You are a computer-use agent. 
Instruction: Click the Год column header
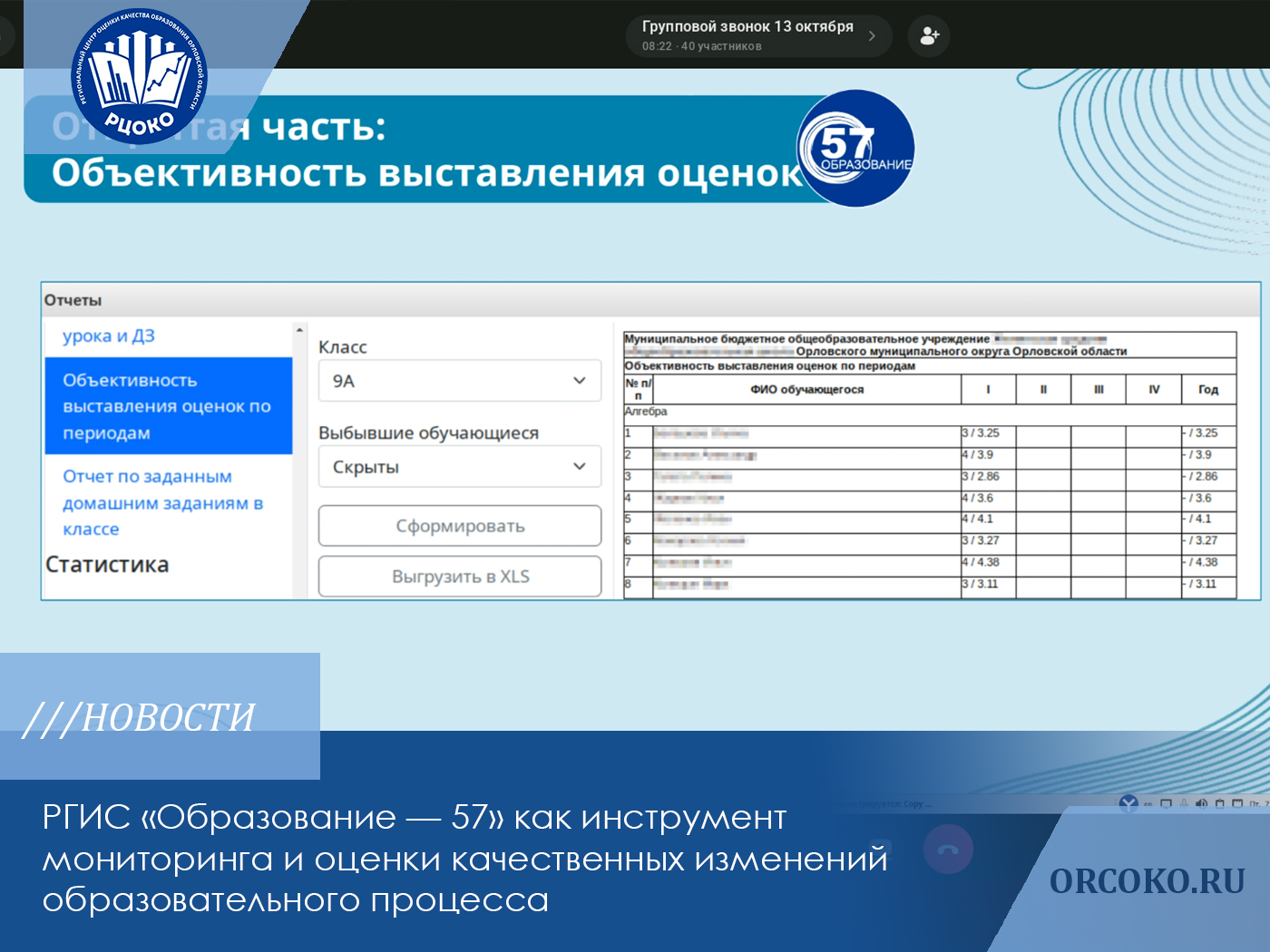coord(1207,390)
